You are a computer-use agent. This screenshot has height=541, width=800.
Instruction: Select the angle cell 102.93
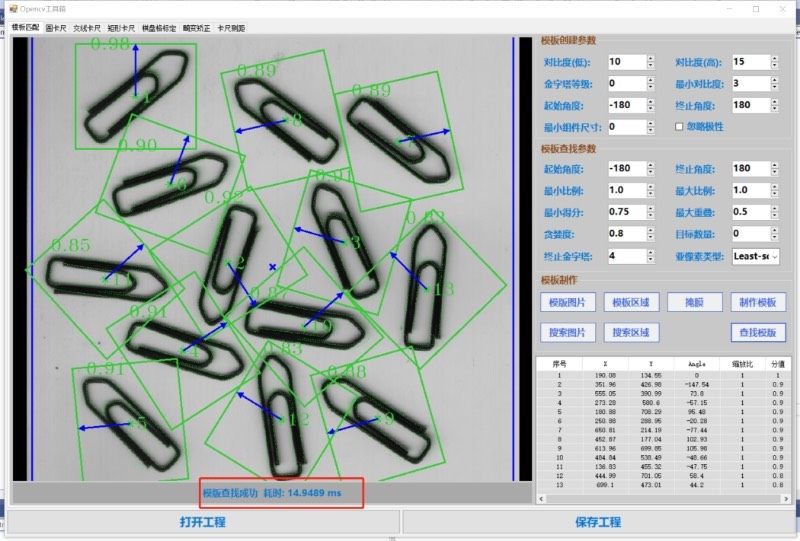(x=696, y=439)
